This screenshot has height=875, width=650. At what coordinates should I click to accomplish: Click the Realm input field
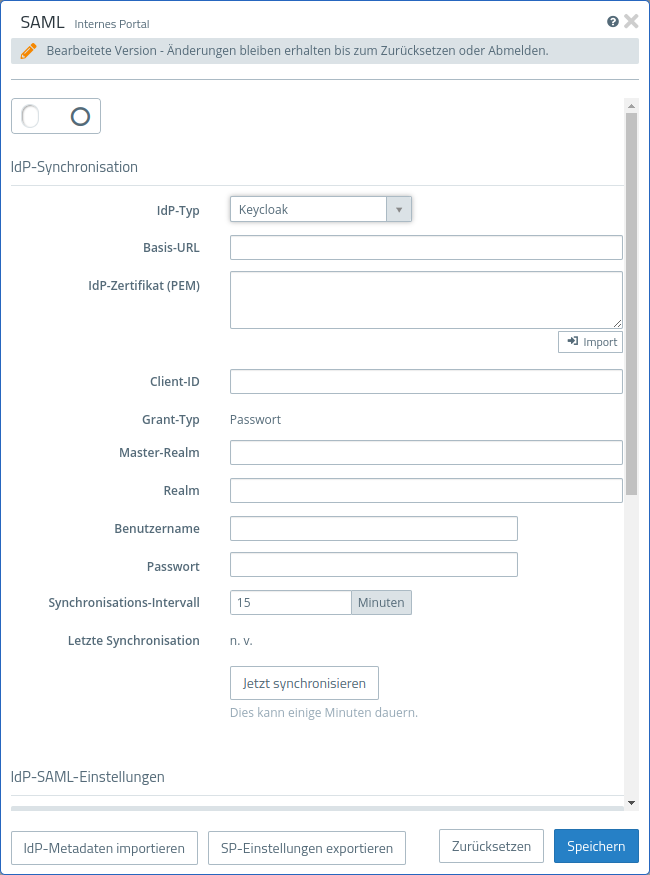(x=426, y=490)
